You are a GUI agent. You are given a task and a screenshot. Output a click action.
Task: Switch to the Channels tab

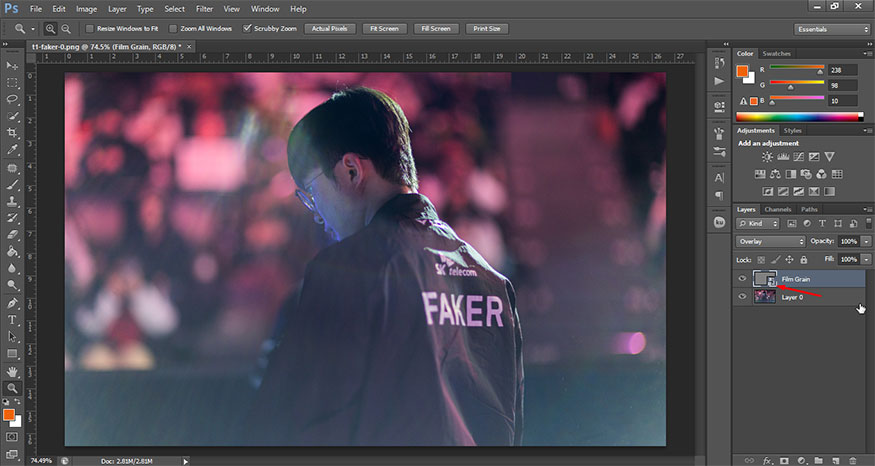776,209
